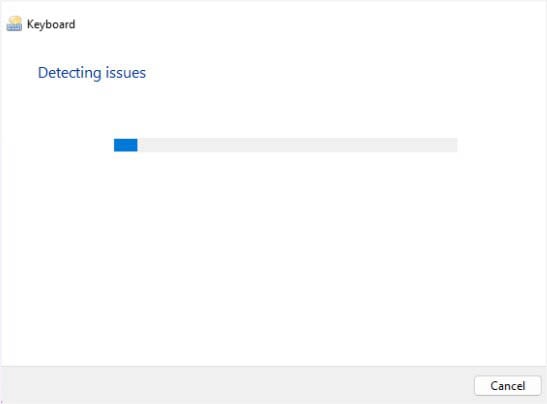
Task: Click the Keyboard troubleshooter icon
Action: coord(14,24)
